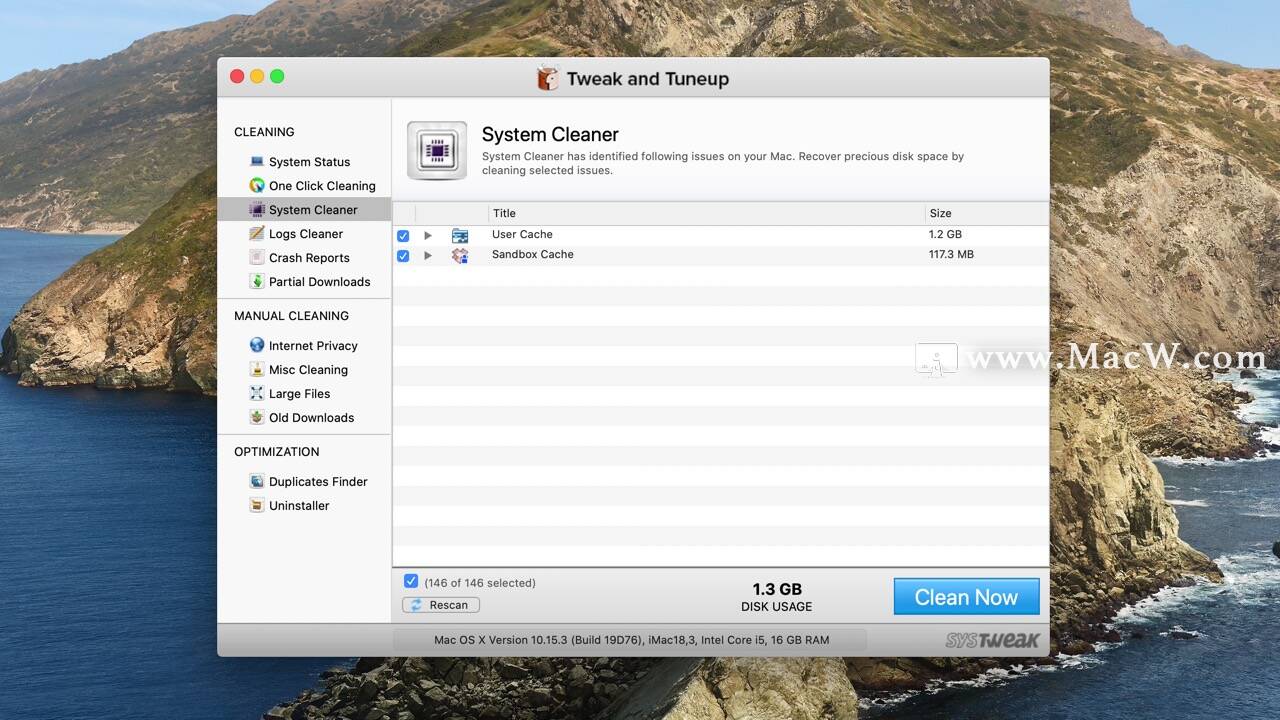Viewport: 1280px width, 720px height.
Task: Click the Mac OS X version info bar
Action: (631, 640)
